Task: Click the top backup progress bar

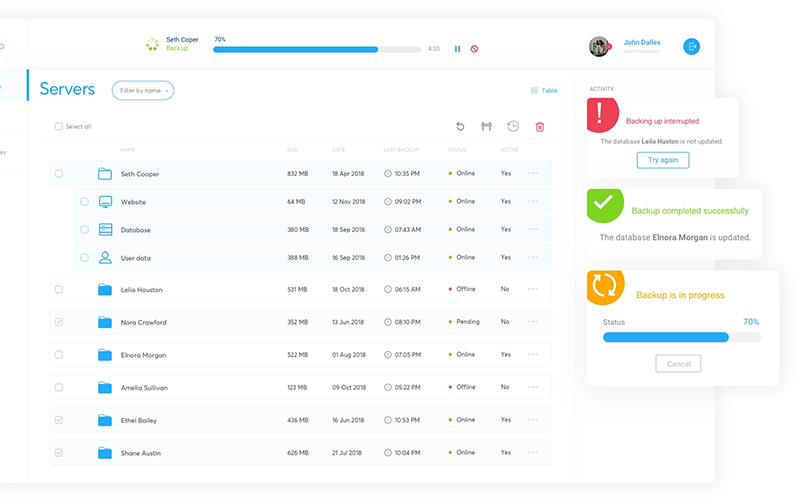Action: click(x=317, y=48)
